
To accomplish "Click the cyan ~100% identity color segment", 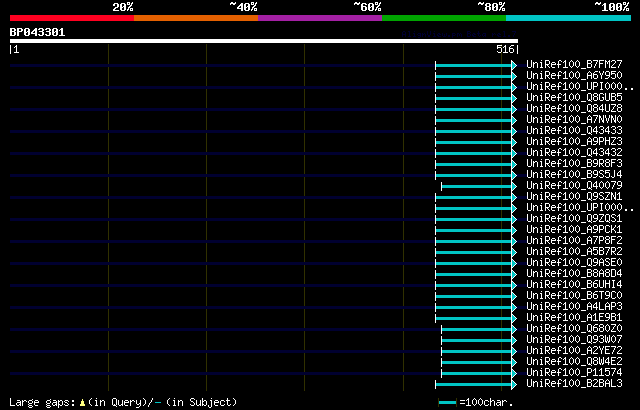I will (568, 18).
